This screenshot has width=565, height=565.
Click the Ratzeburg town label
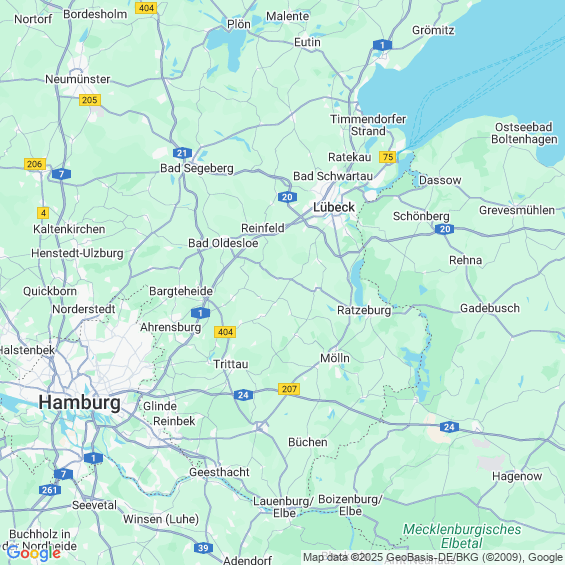(364, 310)
